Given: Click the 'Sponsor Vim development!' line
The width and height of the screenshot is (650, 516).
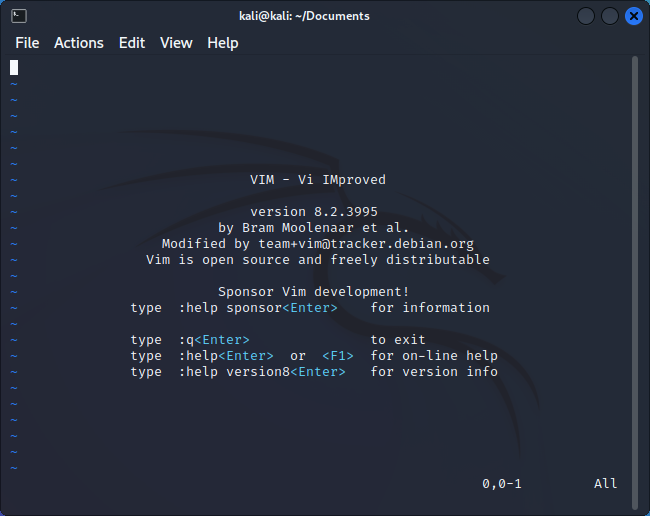Looking at the screenshot, I should [314, 292].
